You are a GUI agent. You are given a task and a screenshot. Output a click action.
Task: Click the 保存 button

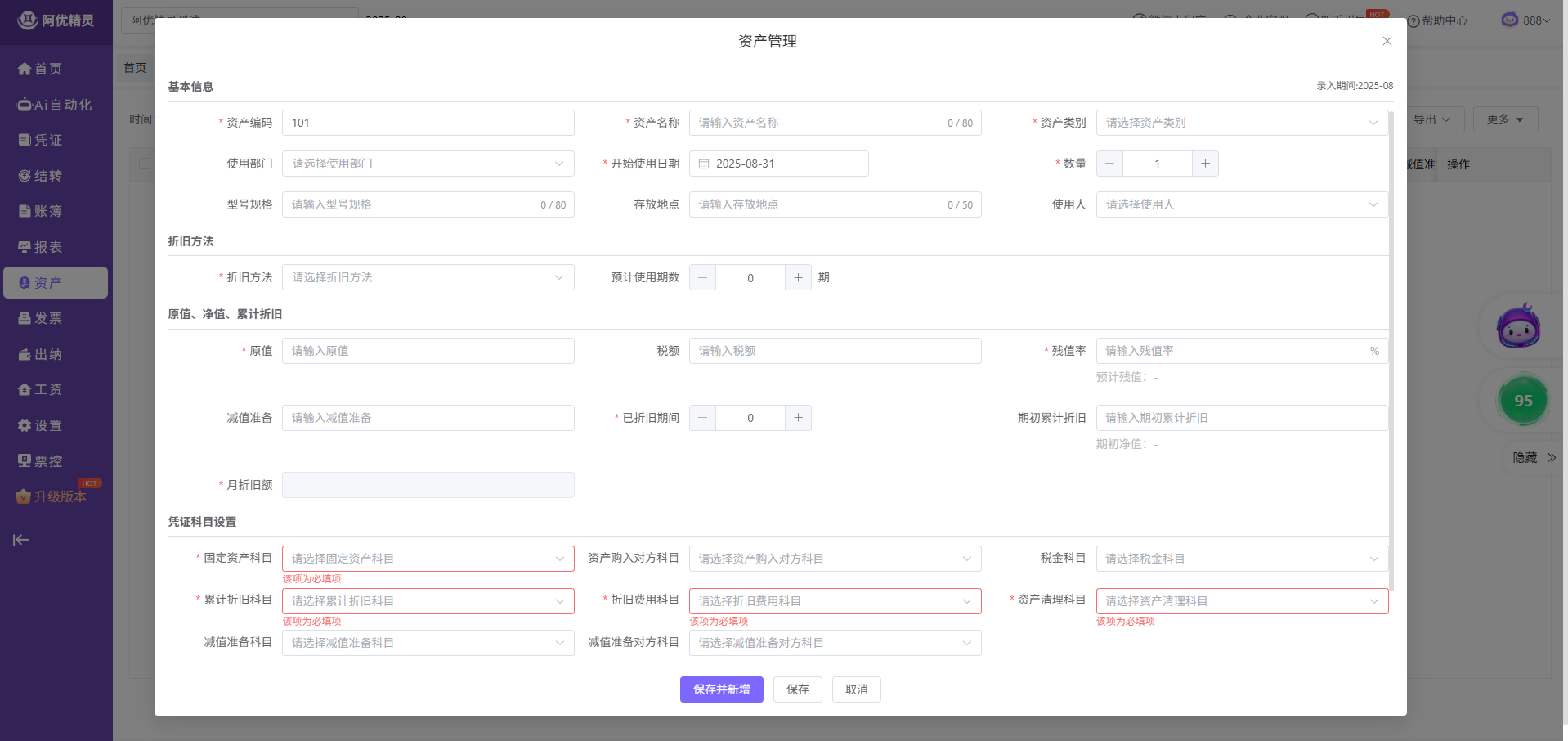point(797,689)
